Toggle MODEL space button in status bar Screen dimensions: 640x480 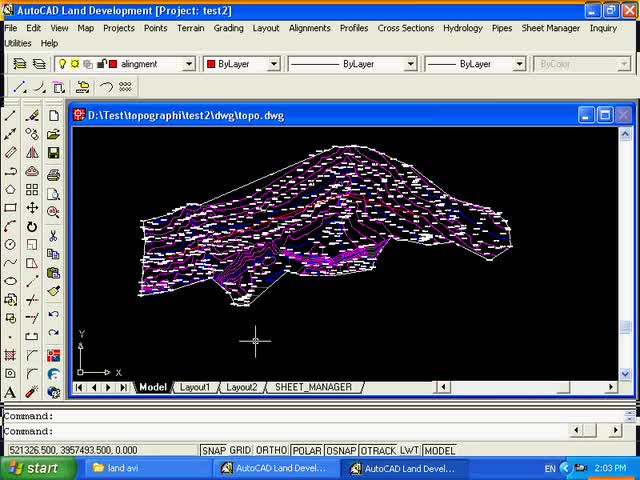coord(440,450)
